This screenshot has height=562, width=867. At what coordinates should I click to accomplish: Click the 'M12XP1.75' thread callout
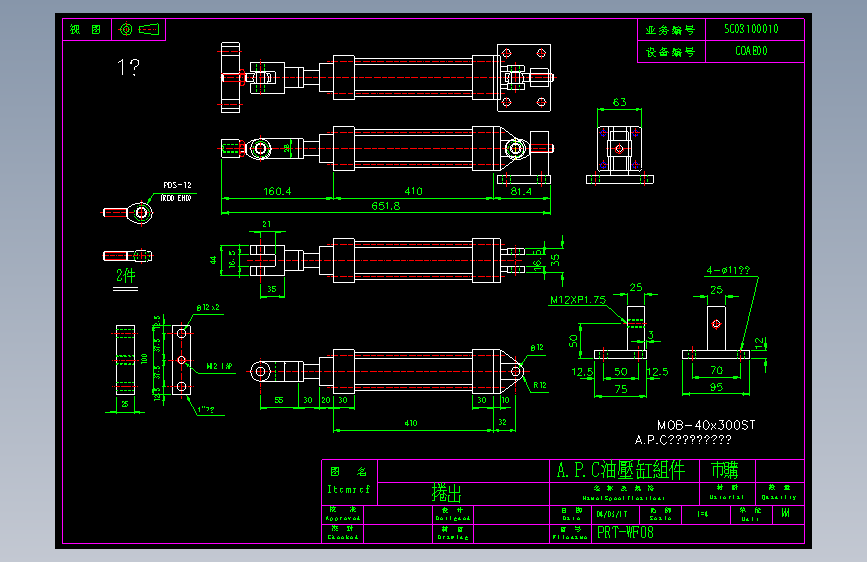click(x=578, y=300)
